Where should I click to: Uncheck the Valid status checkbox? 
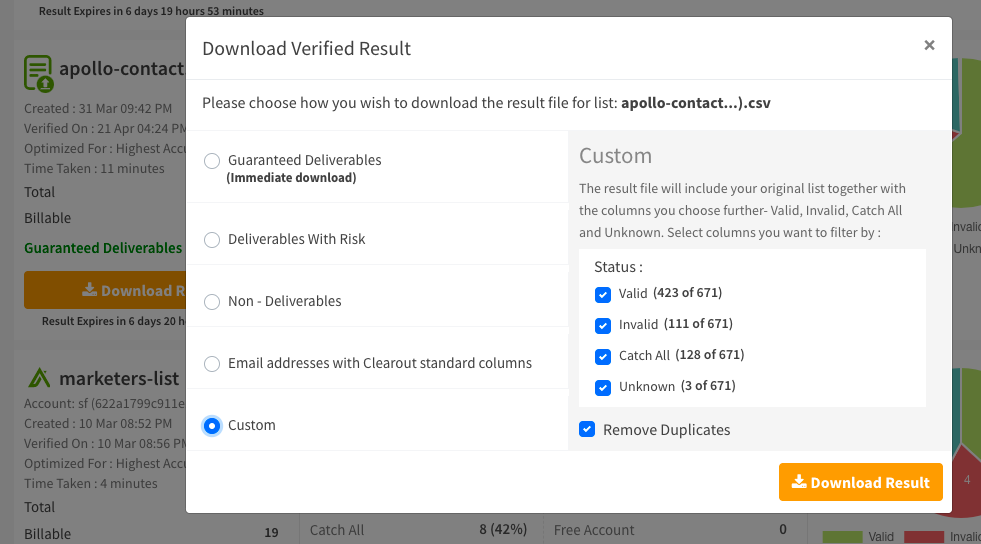[602, 295]
